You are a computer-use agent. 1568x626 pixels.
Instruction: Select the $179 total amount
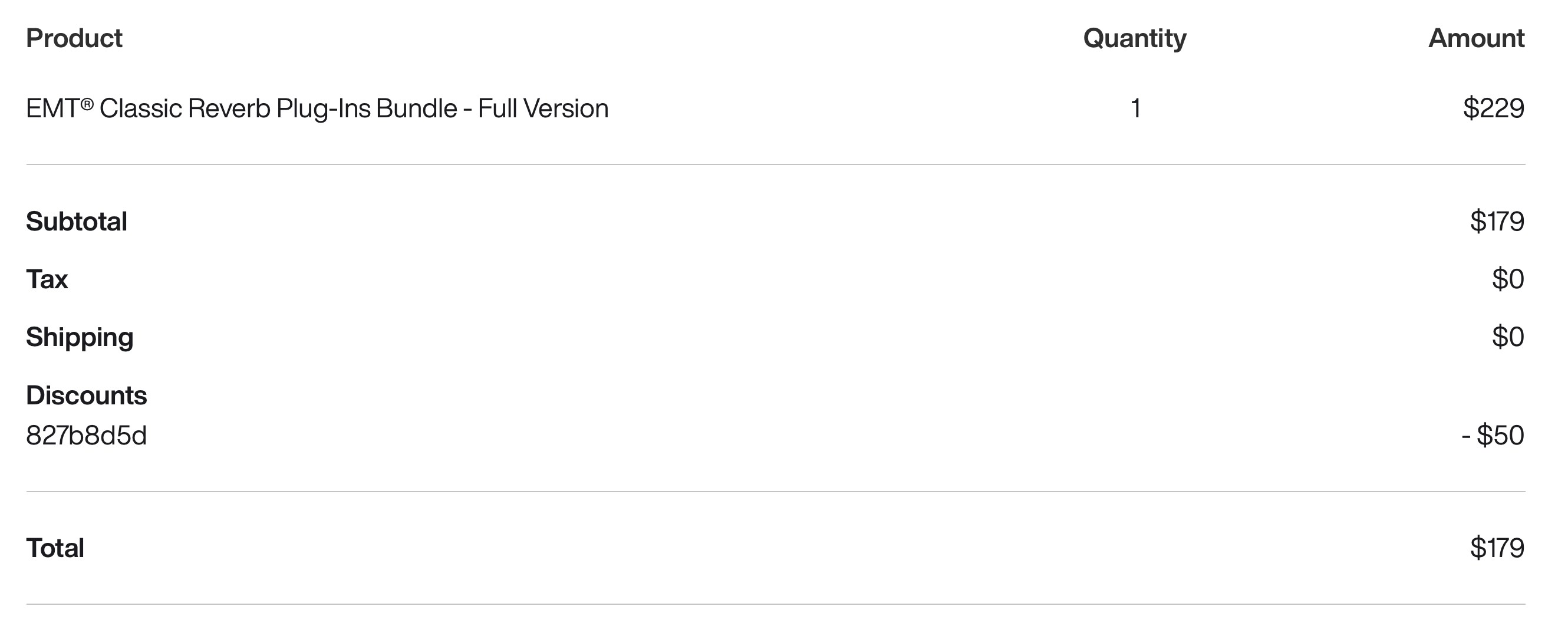[1497, 549]
